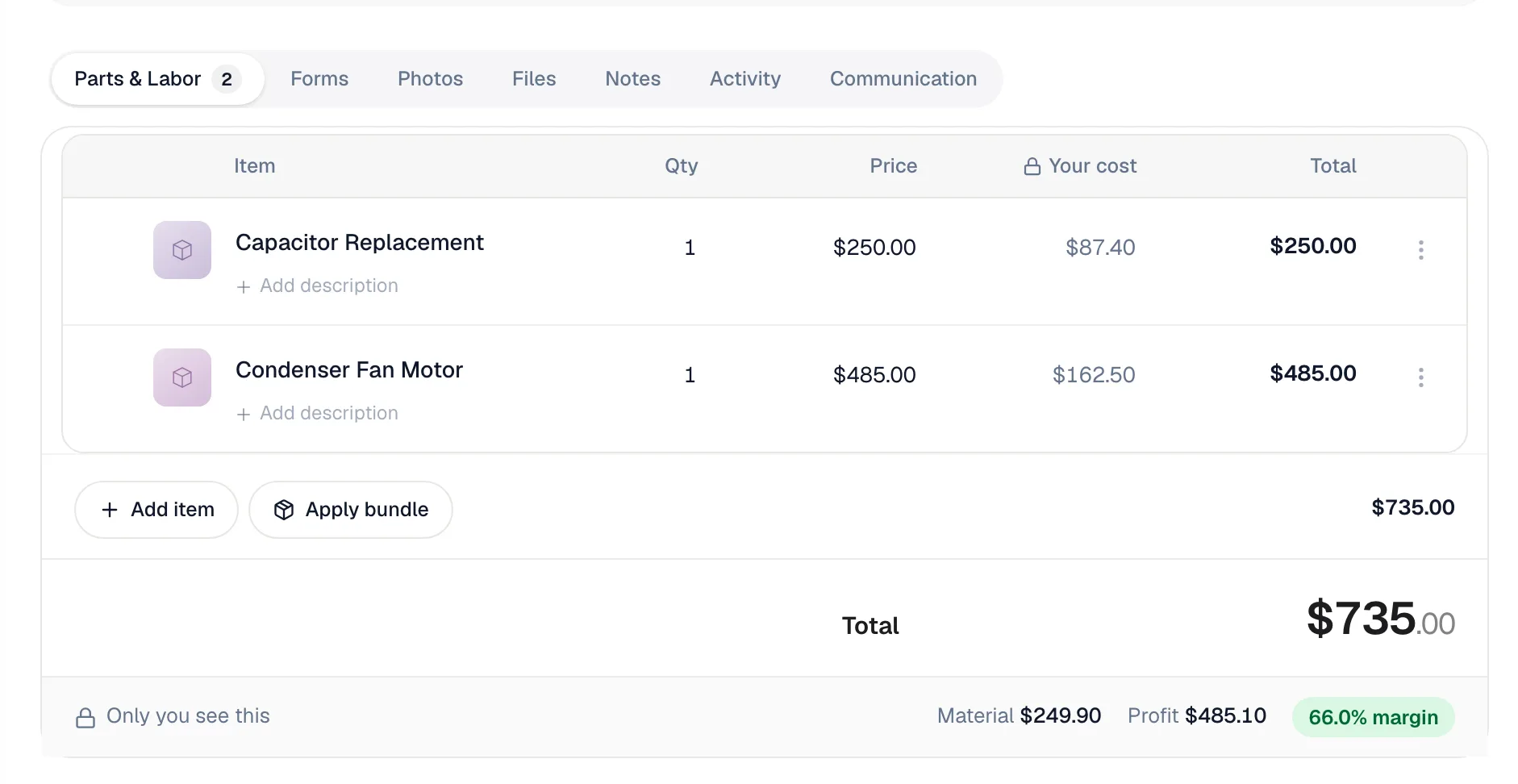Click the Apply bundle button
Viewport: 1518px width, 784px height.
[x=351, y=510]
